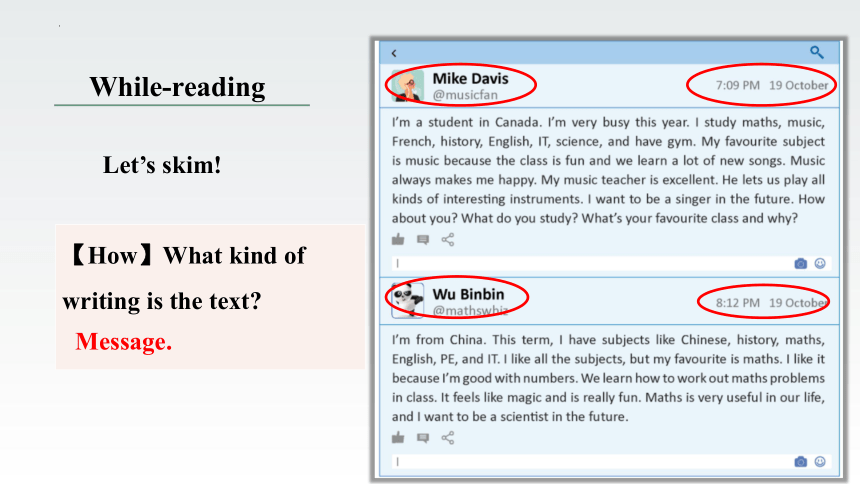
Task: Click Wu Binbin's text 'I'm from China'
Action: (439, 340)
